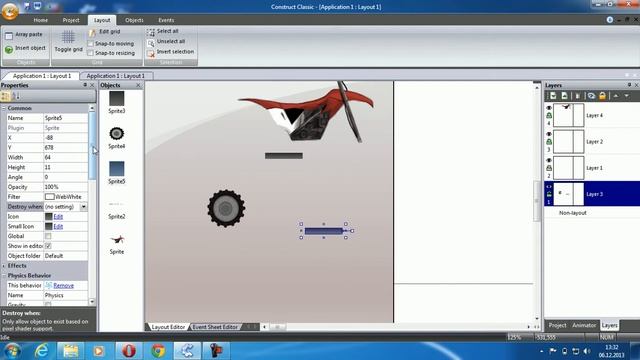This screenshot has width=640, height=360.
Task: Open the Objects ribbon tab
Action: (x=134, y=20)
